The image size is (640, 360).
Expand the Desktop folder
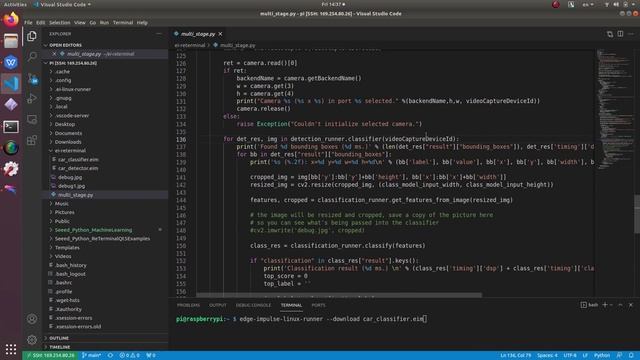(105, 124)
